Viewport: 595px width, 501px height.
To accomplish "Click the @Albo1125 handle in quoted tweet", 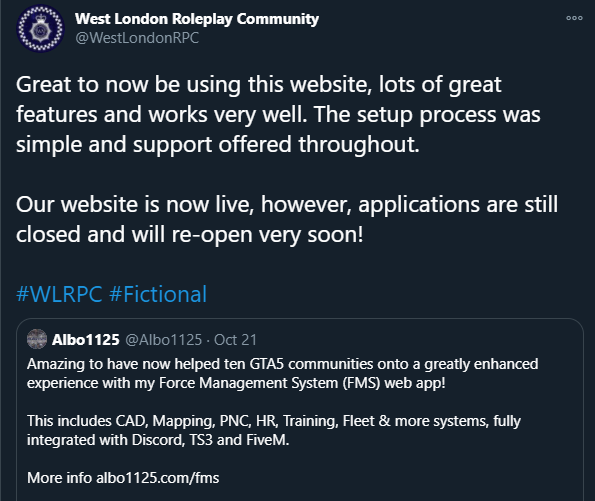I will click(163, 340).
